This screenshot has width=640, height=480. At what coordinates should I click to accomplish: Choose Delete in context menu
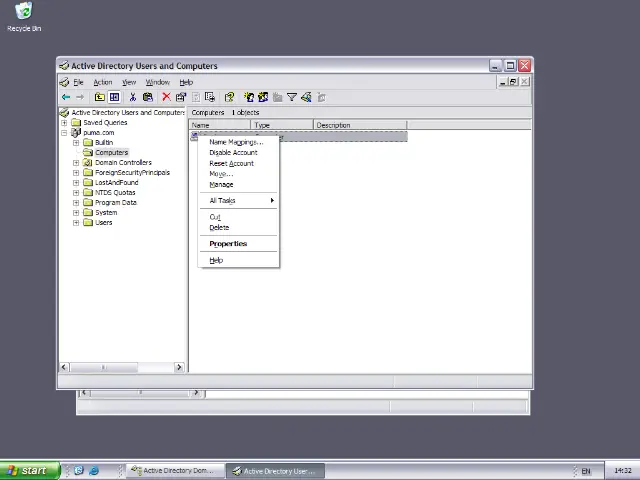[x=239, y=227]
